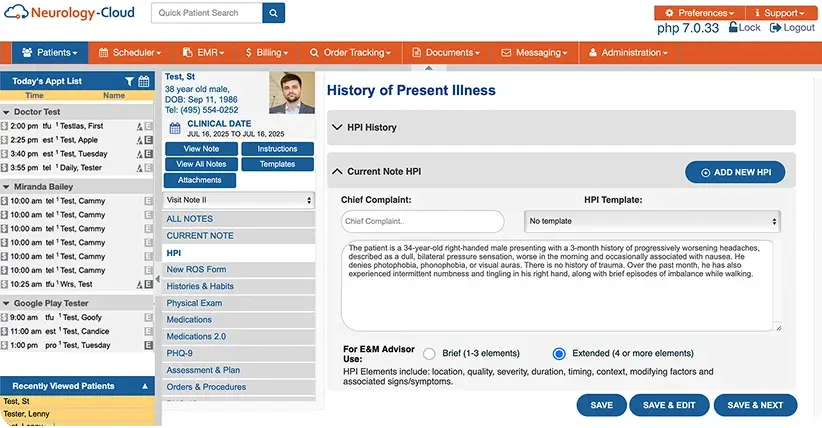Click the clinical date calendar icon
This screenshot has height=428, width=822.
175,128
